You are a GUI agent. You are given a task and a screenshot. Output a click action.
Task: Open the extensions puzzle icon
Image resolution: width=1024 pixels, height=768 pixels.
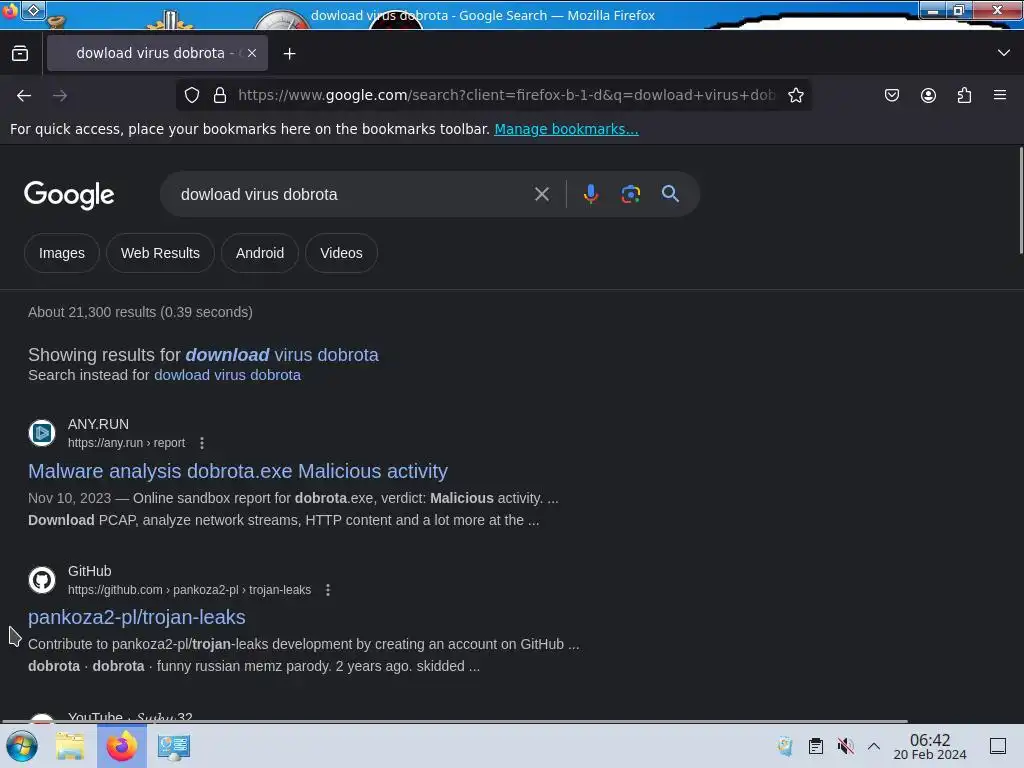coord(964,95)
